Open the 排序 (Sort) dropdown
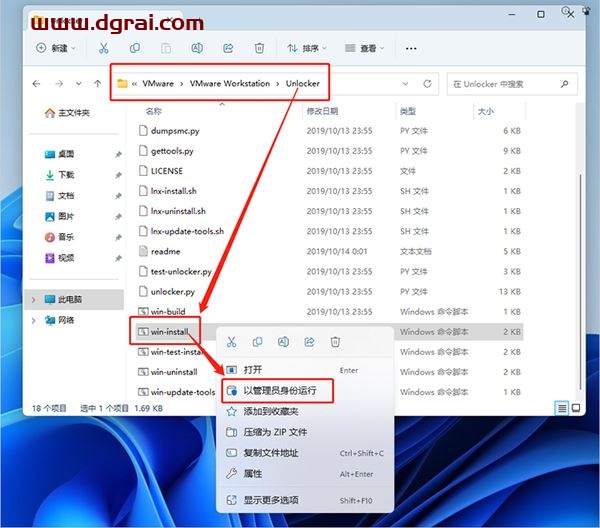The image size is (600, 528). [307, 48]
